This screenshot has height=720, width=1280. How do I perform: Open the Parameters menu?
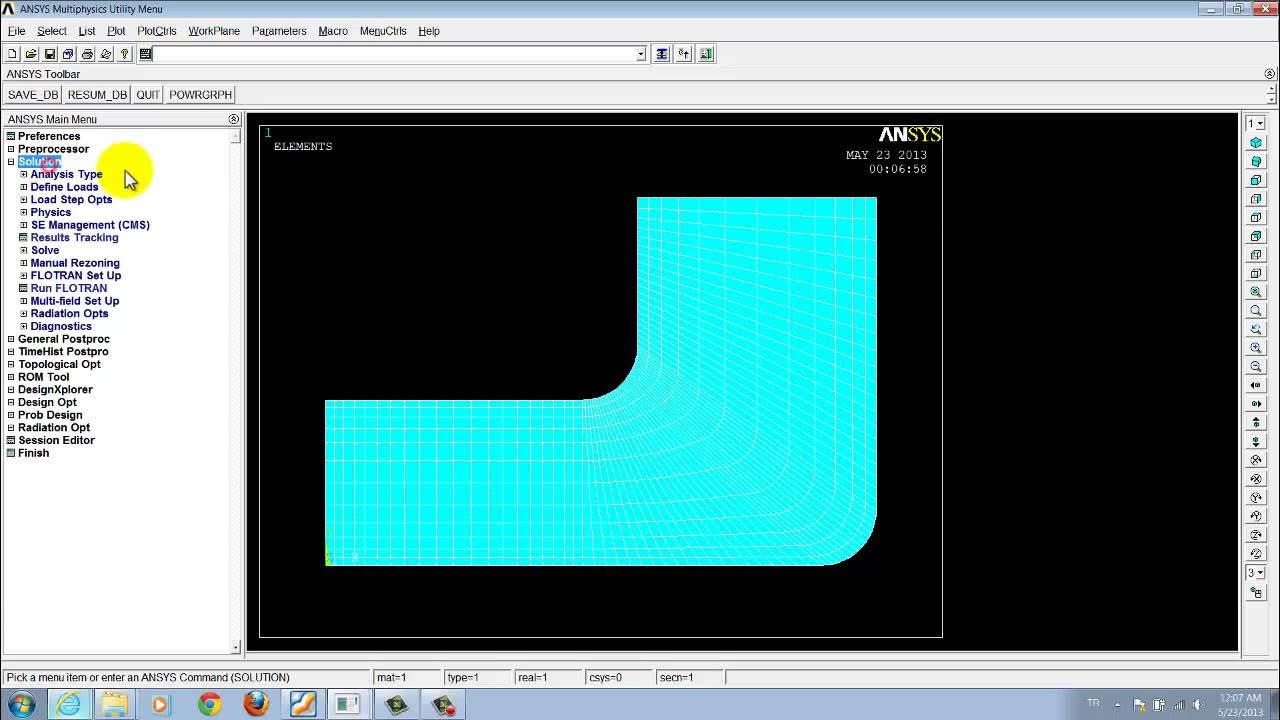coord(279,31)
